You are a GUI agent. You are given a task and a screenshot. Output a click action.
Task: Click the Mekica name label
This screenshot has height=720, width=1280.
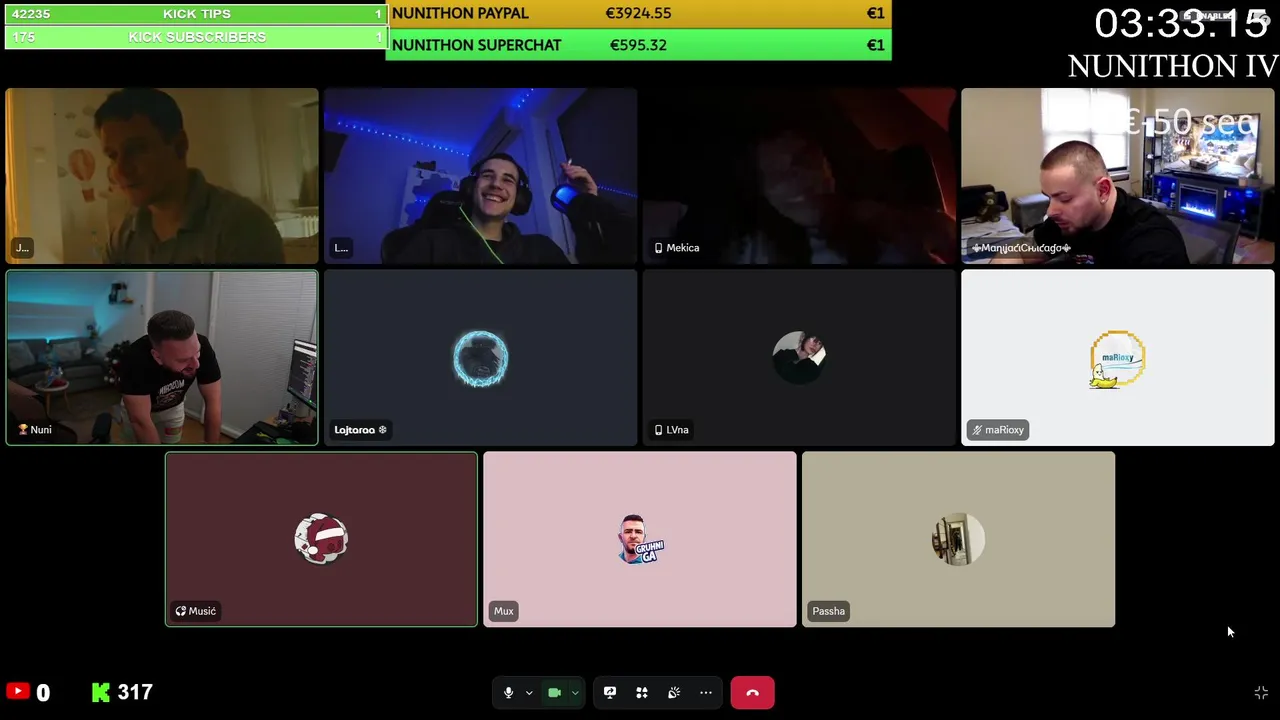pos(677,248)
